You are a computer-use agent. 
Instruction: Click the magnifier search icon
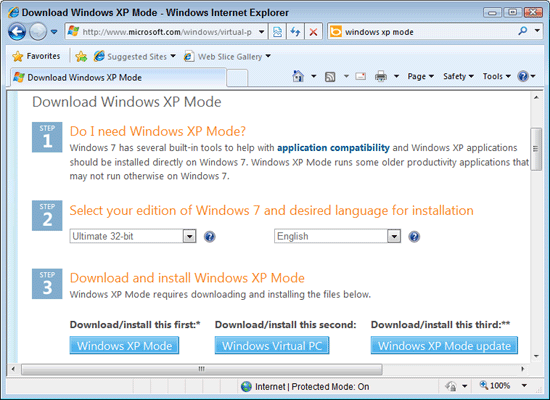pyautogui.click(x=523, y=31)
